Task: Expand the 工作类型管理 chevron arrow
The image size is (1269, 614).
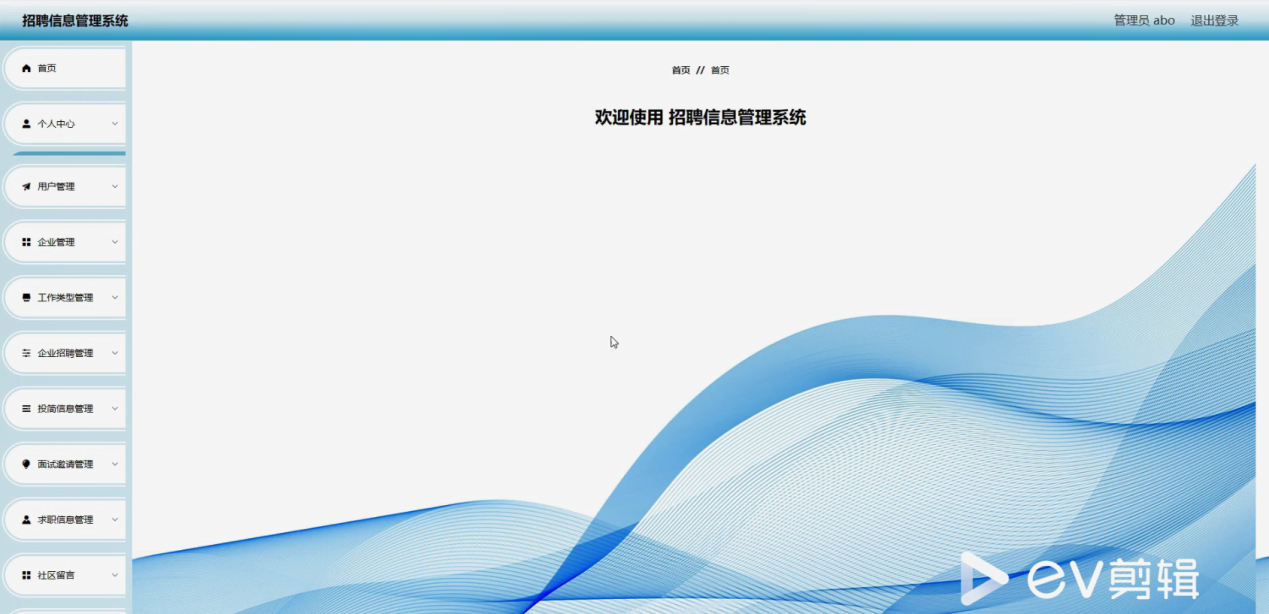Action: point(115,297)
